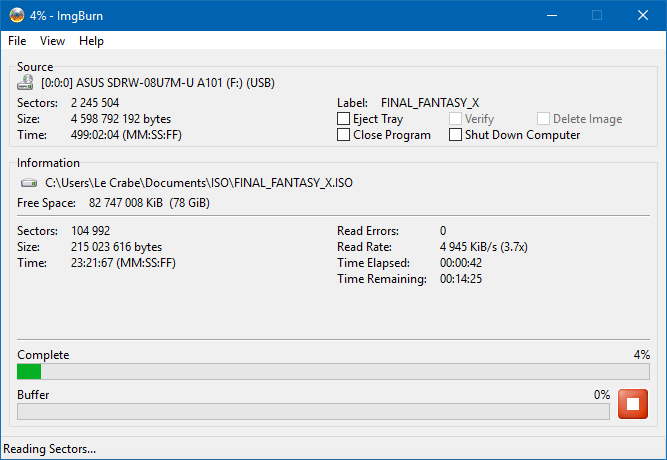Click the destination path FINAL_FANTASY_X.ISO
The width and height of the screenshot is (667, 460).
(x=199, y=183)
